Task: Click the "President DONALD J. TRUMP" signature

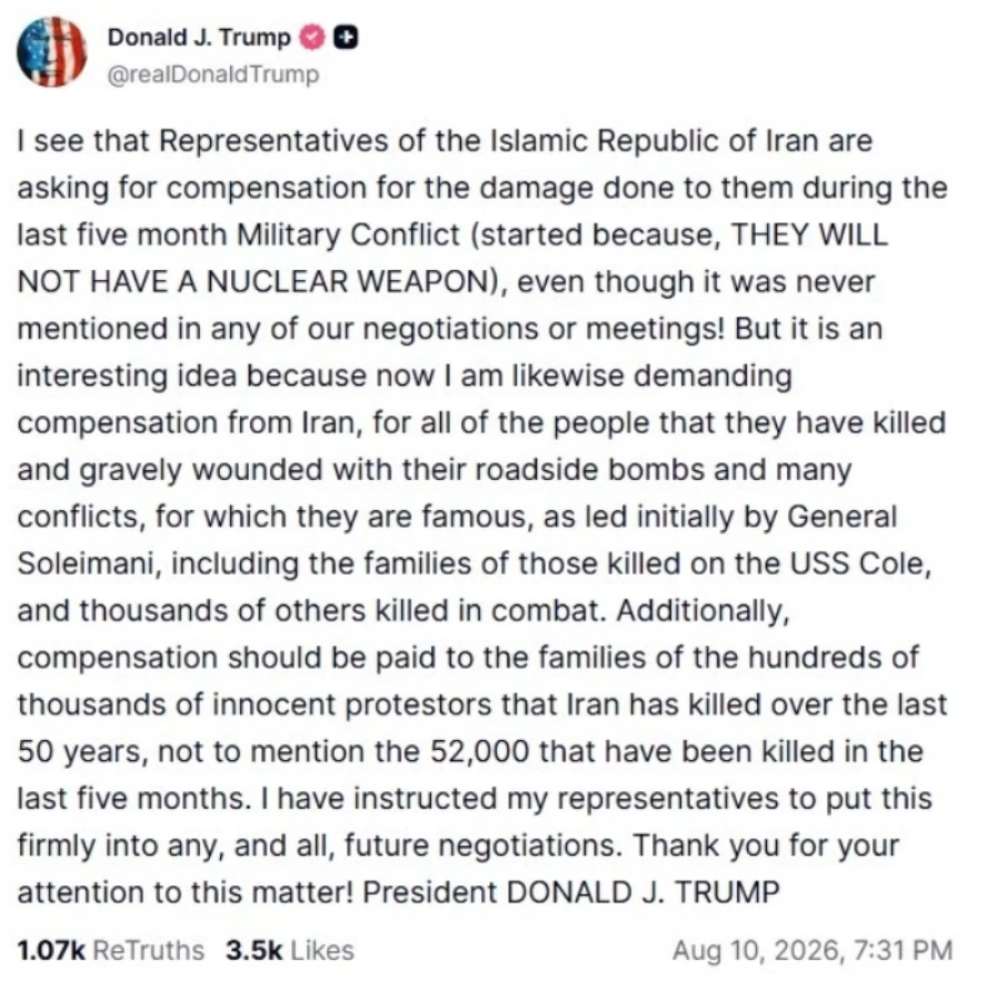Action: 571,892
